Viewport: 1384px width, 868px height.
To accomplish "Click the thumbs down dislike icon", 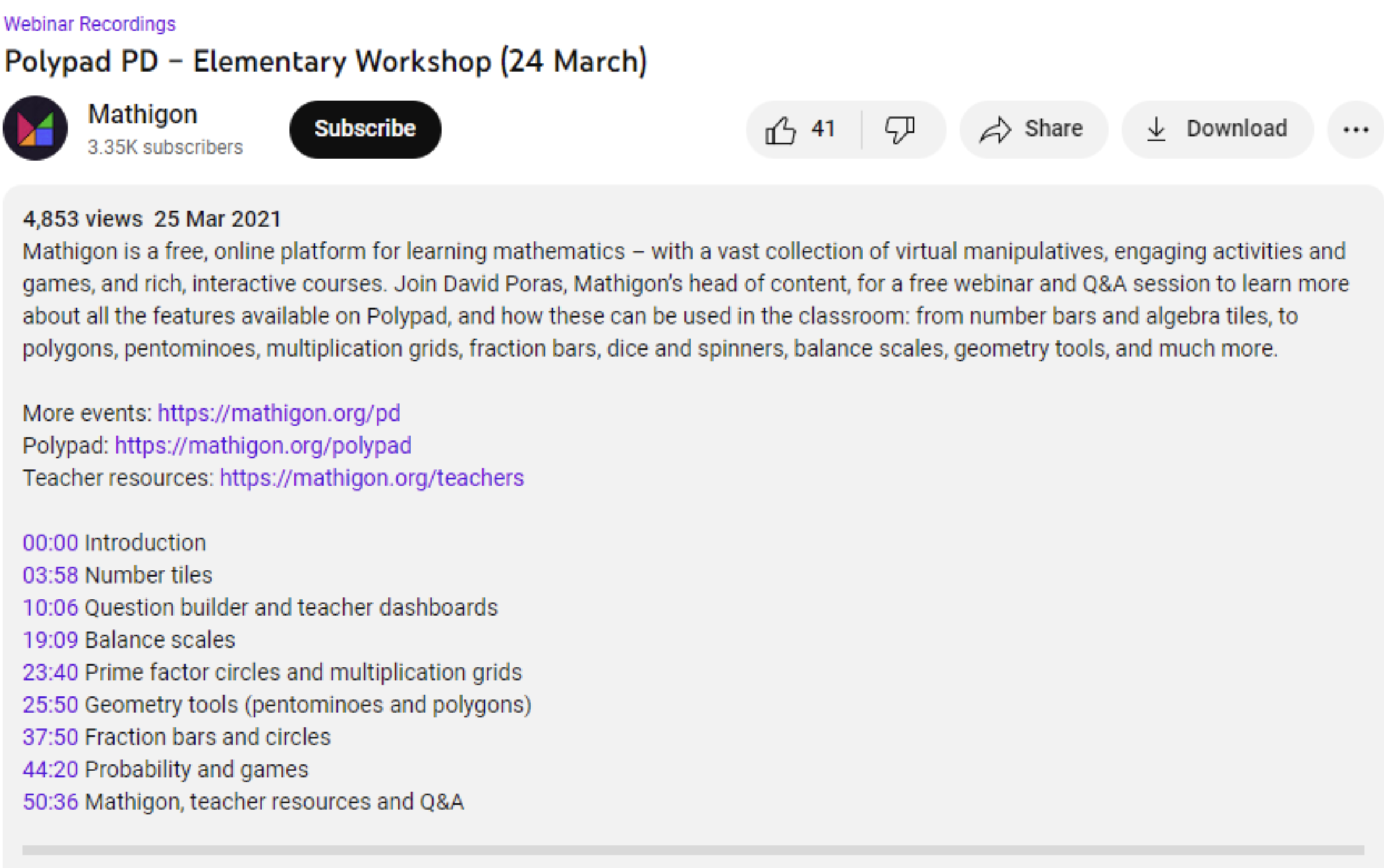I will coord(900,129).
